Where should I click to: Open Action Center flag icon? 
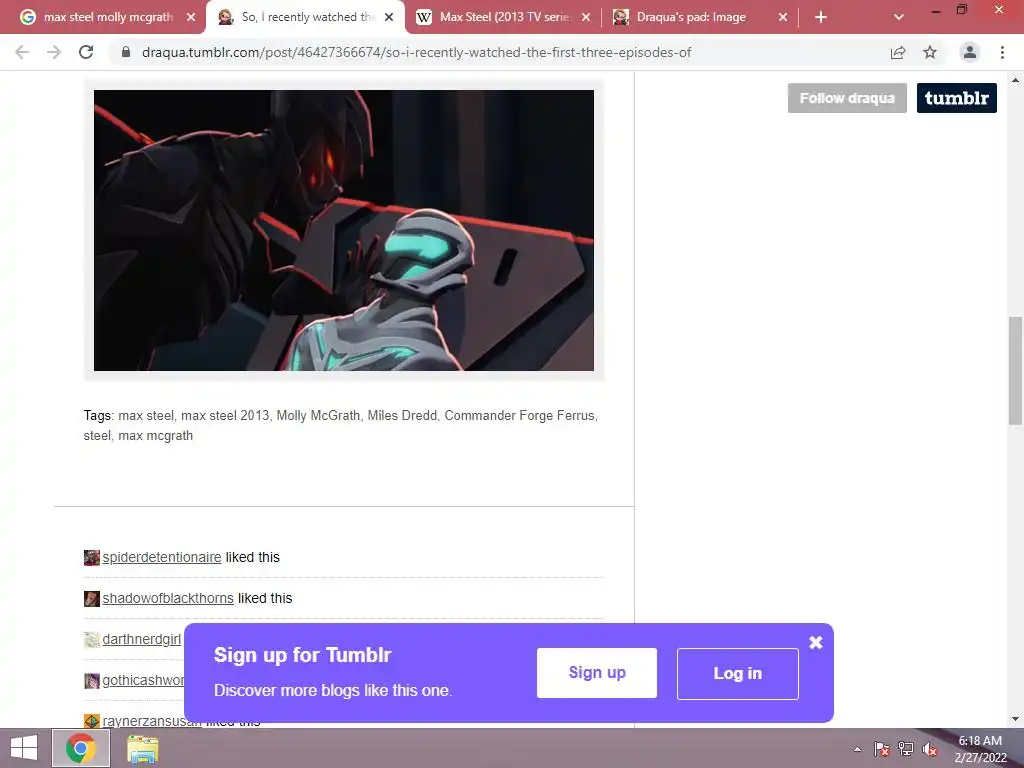[x=882, y=750]
